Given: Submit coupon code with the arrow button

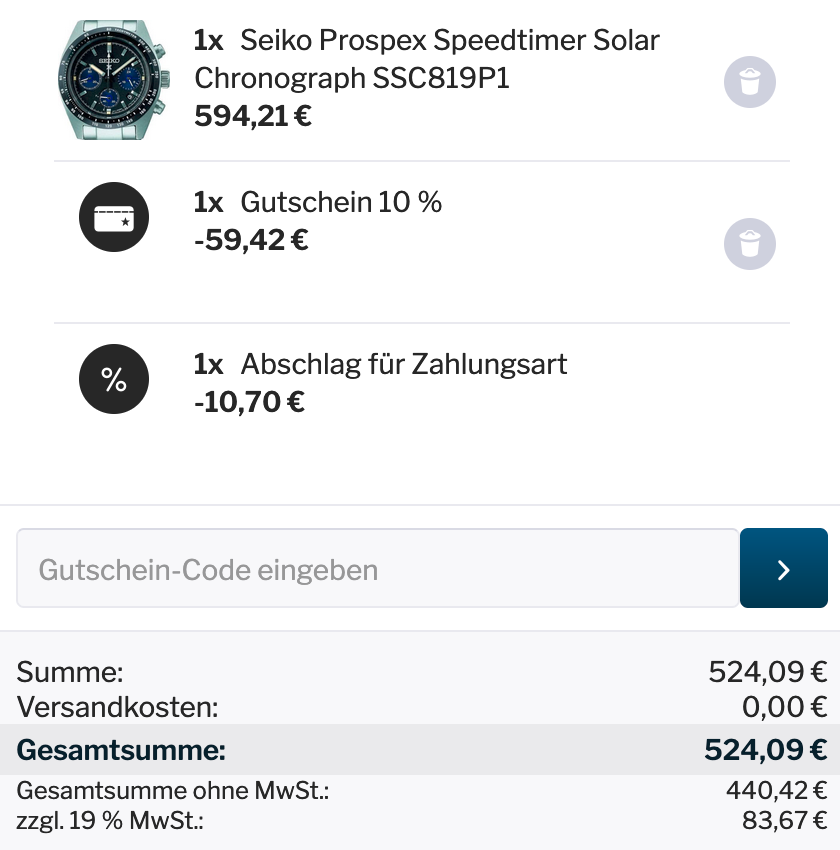Looking at the screenshot, I should point(784,568).
